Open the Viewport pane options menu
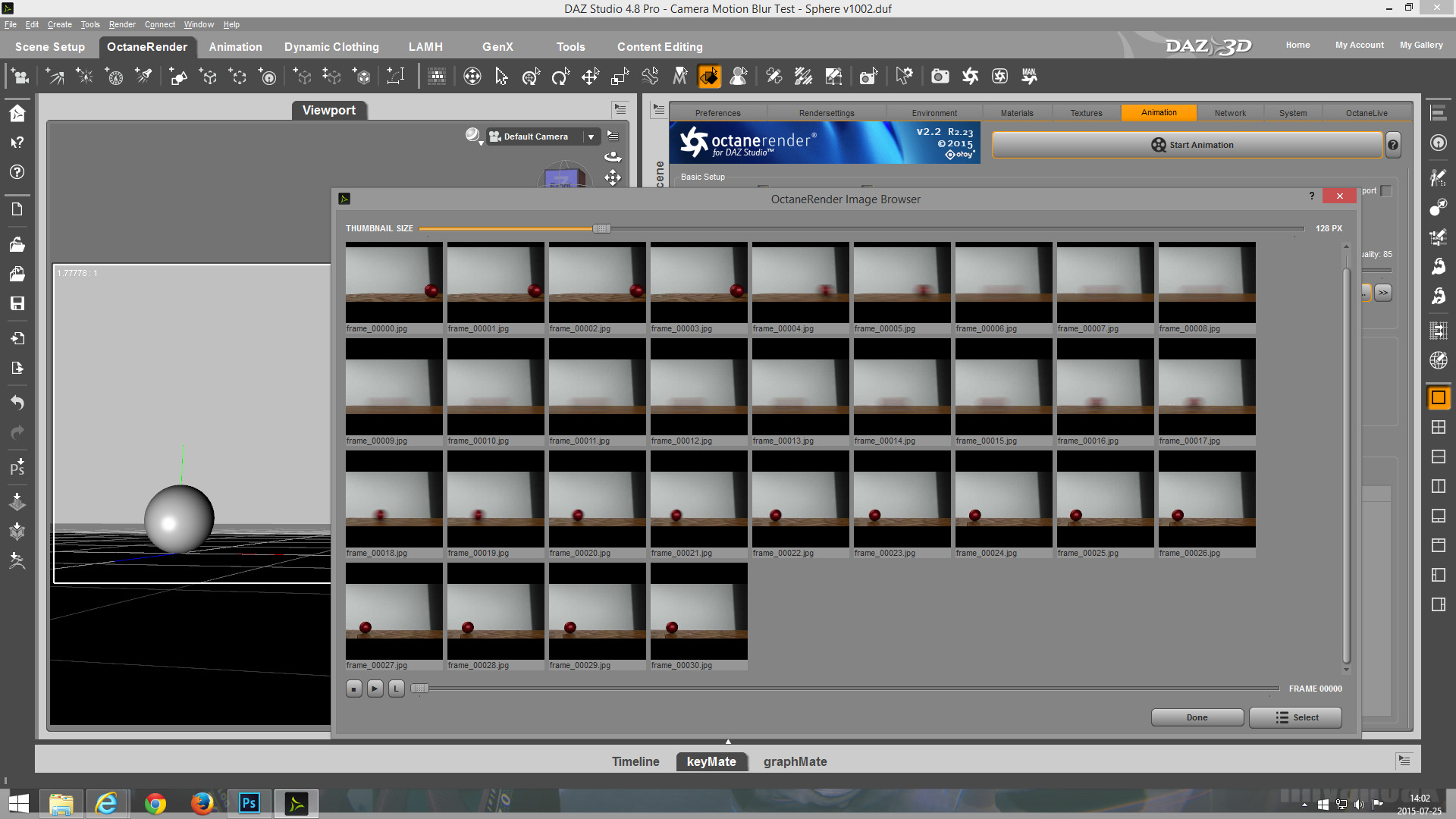This screenshot has width=1456, height=819. 620,109
